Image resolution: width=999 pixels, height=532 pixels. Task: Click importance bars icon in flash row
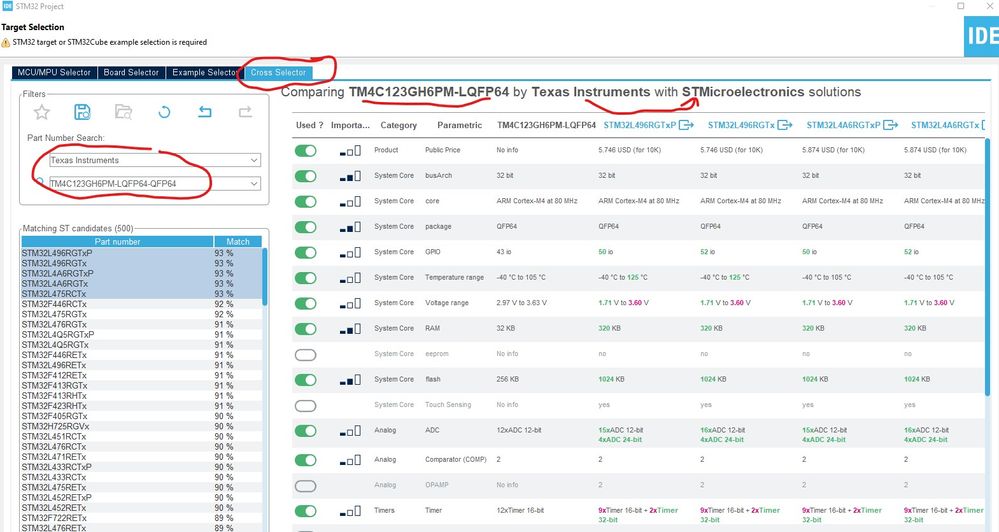[350, 380]
